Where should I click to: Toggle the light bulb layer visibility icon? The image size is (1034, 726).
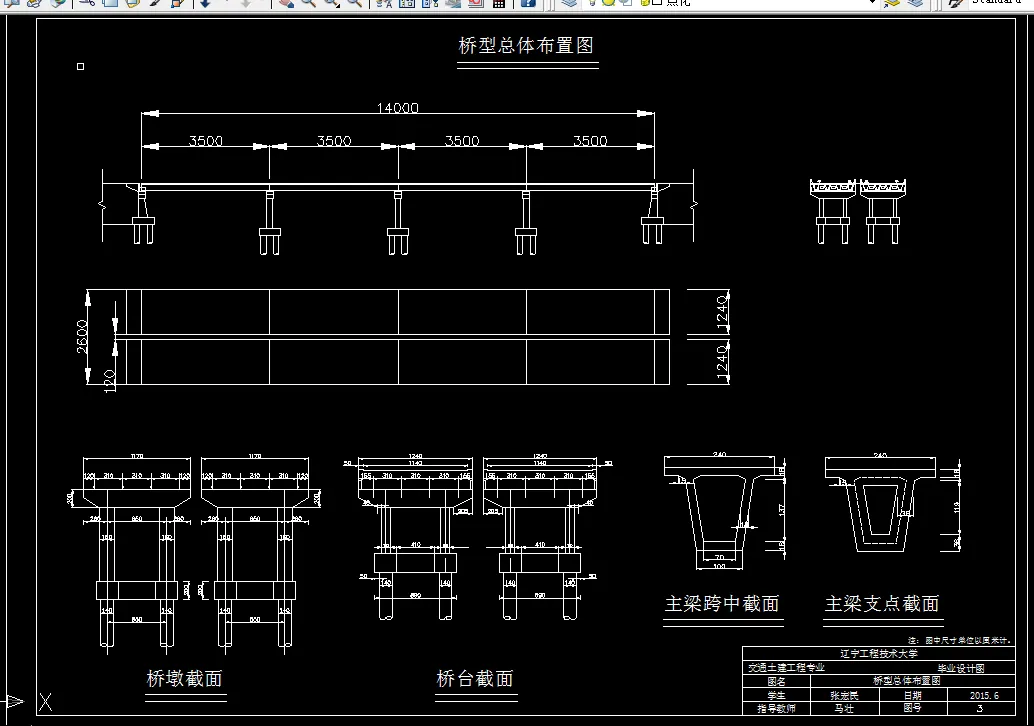coord(592,5)
